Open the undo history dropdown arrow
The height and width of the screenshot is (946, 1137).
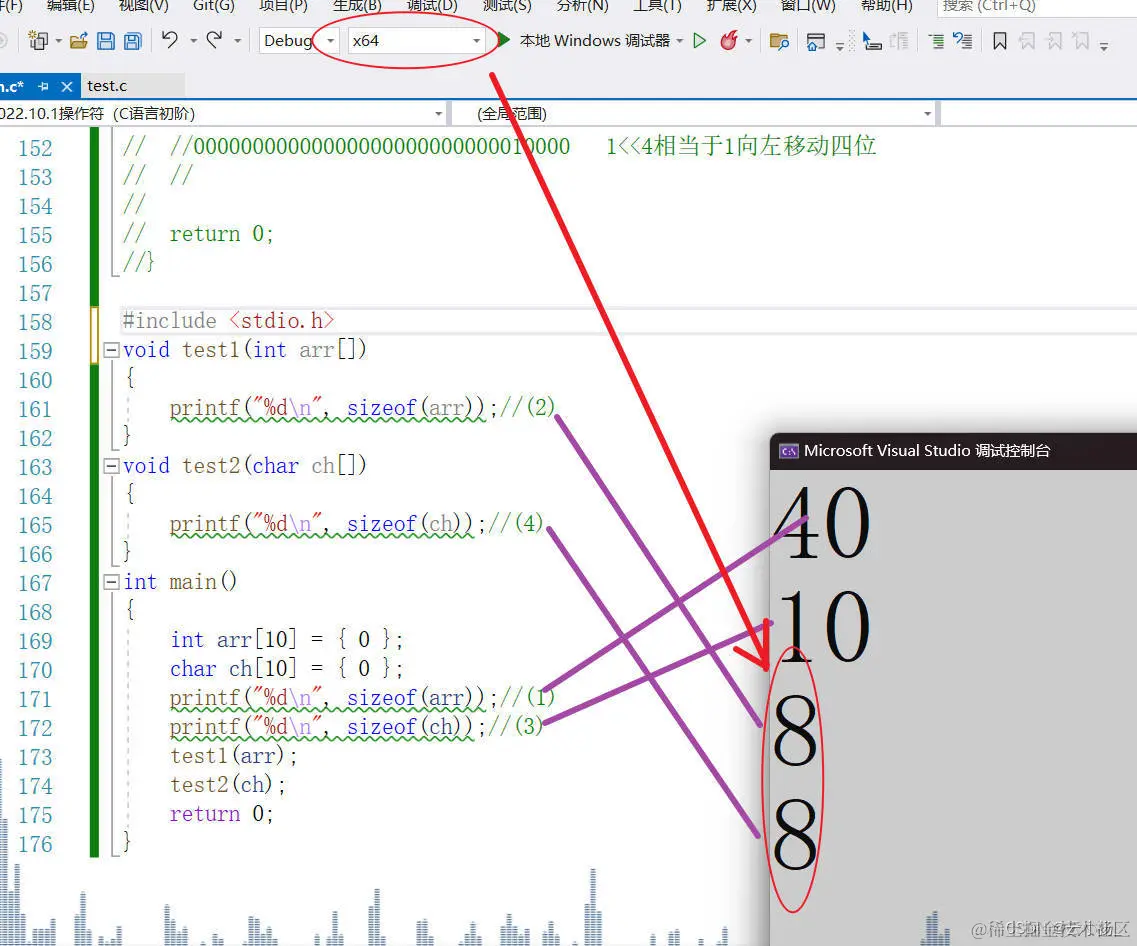(194, 41)
